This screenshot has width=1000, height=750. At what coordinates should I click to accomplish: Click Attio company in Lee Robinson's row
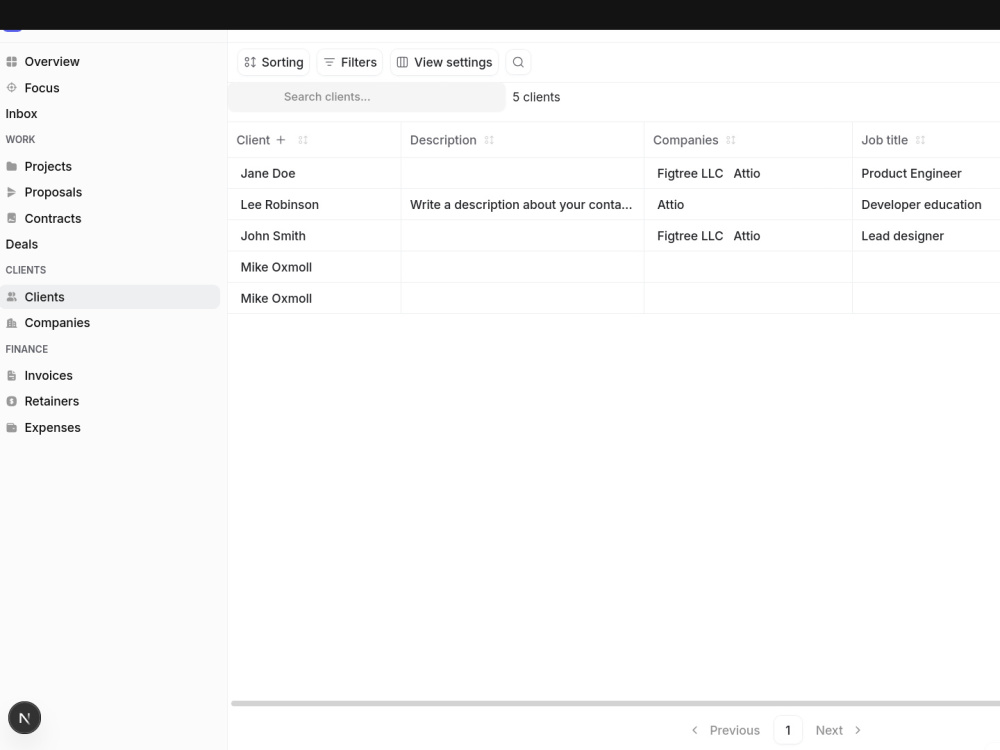(x=670, y=205)
